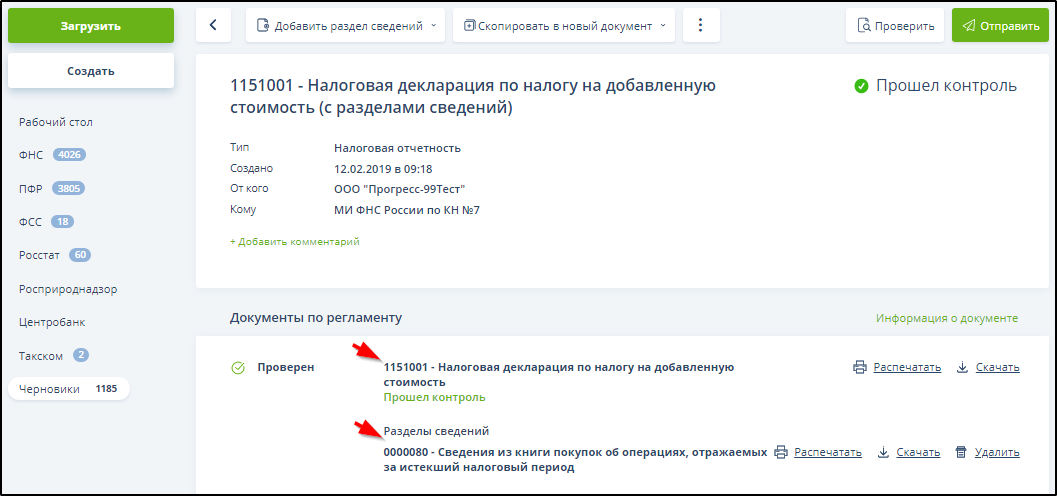This screenshot has height=496, width=1057.
Task: Go to Рабочий стол in sidebar
Action: pos(56,122)
